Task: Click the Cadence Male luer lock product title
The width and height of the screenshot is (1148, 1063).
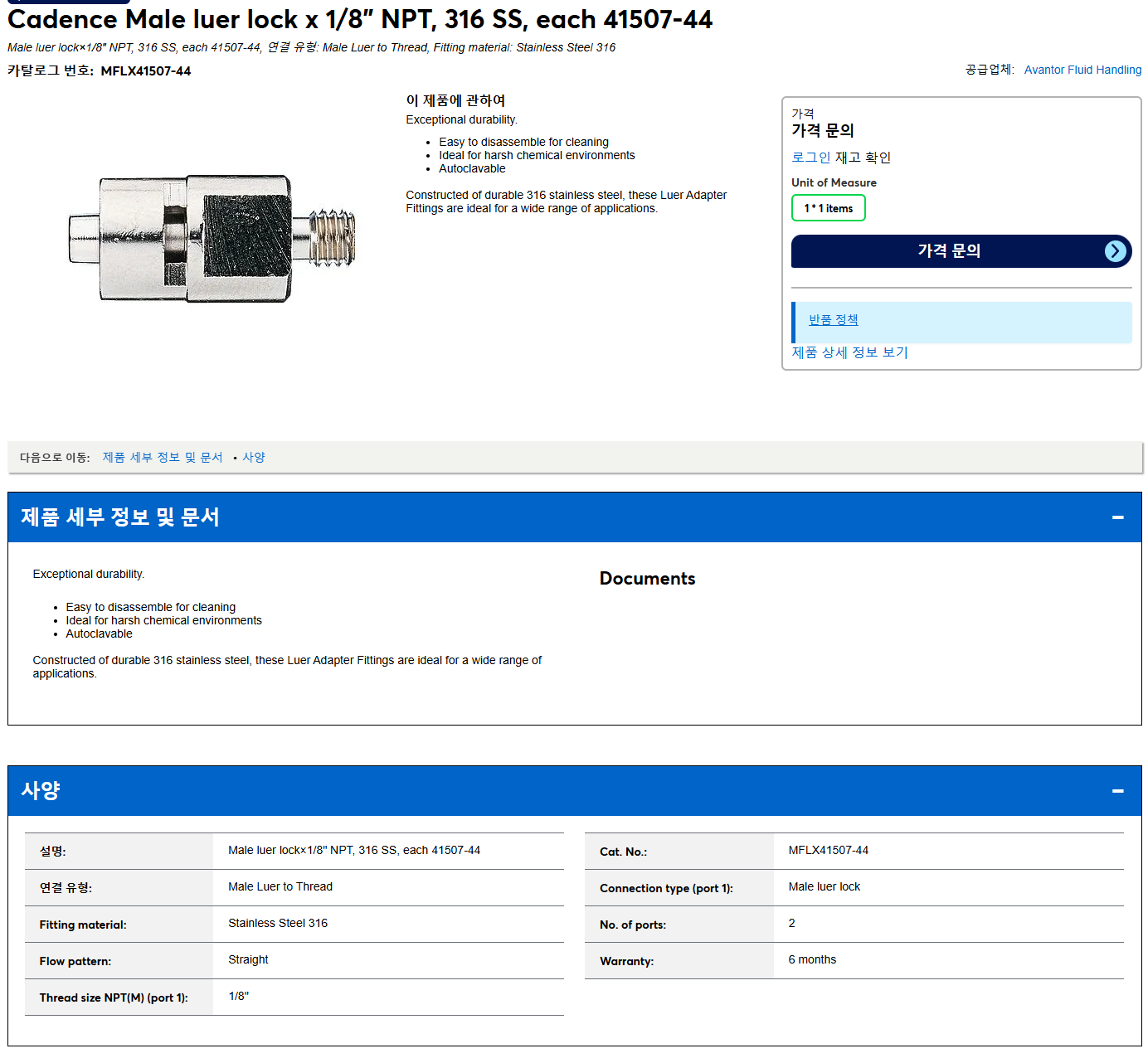Action: coord(360,19)
